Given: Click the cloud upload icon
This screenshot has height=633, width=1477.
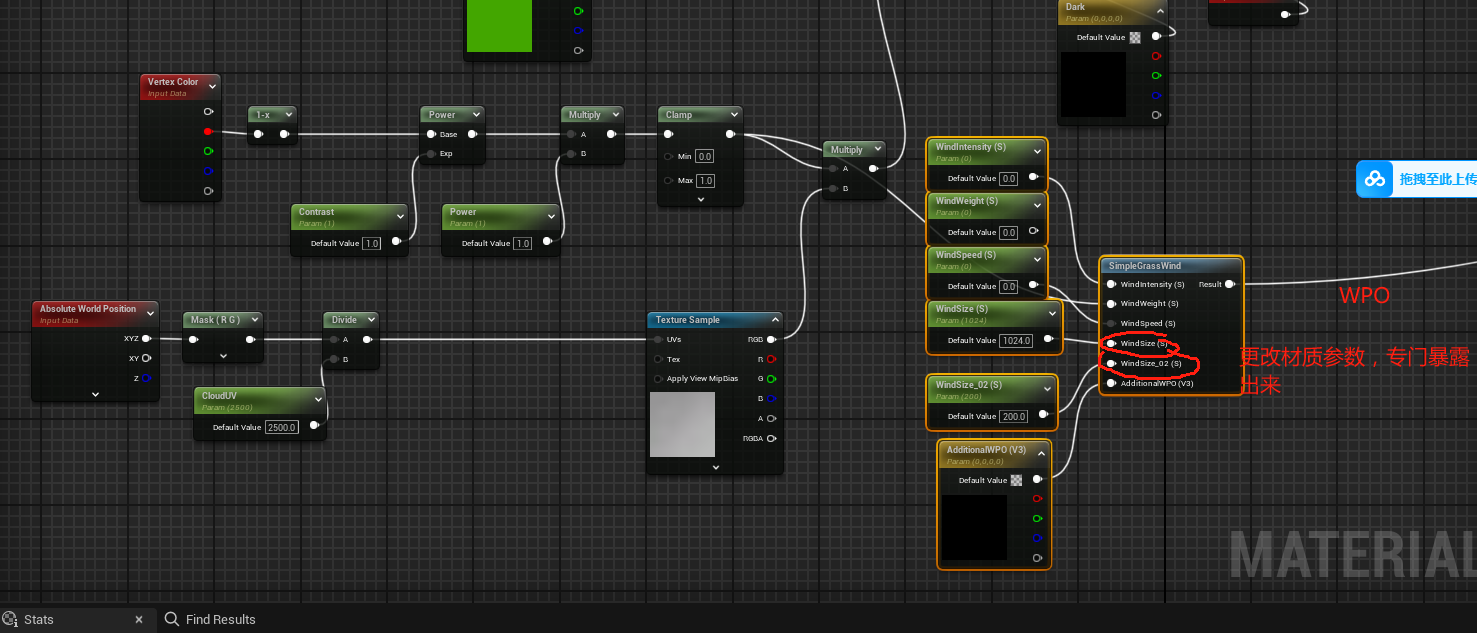Looking at the screenshot, I should pyautogui.click(x=1375, y=179).
